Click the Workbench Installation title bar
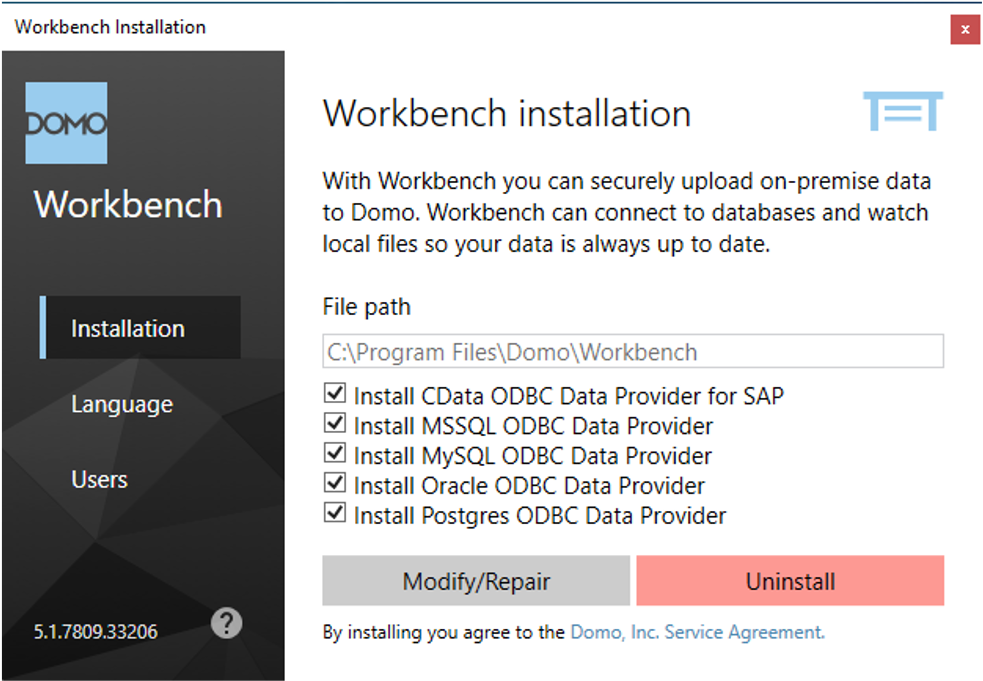This screenshot has width=983, height=681. coord(109,27)
